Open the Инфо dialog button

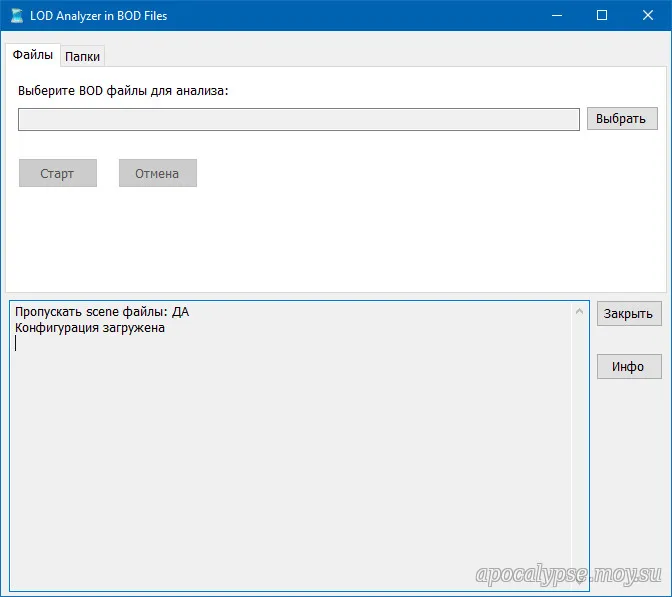pyautogui.click(x=628, y=366)
